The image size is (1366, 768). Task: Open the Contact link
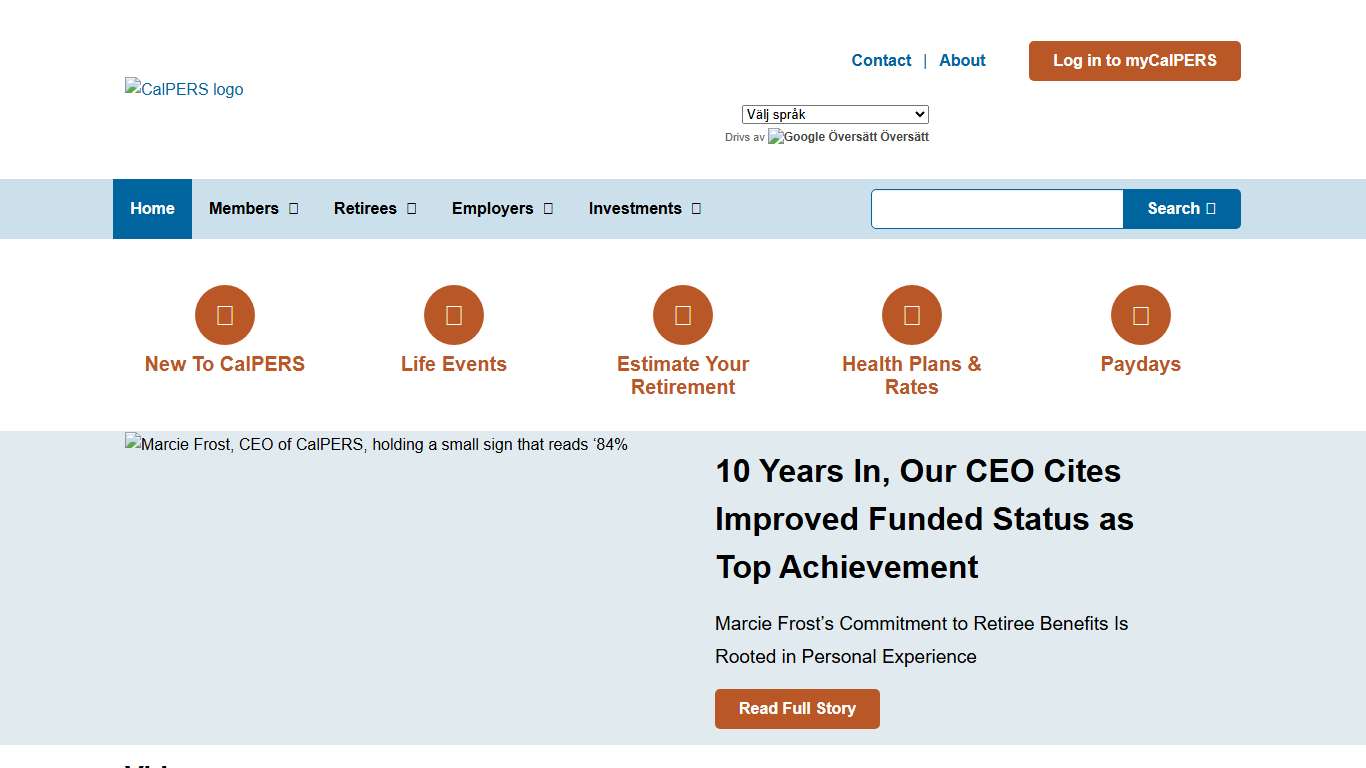coord(881,61)
